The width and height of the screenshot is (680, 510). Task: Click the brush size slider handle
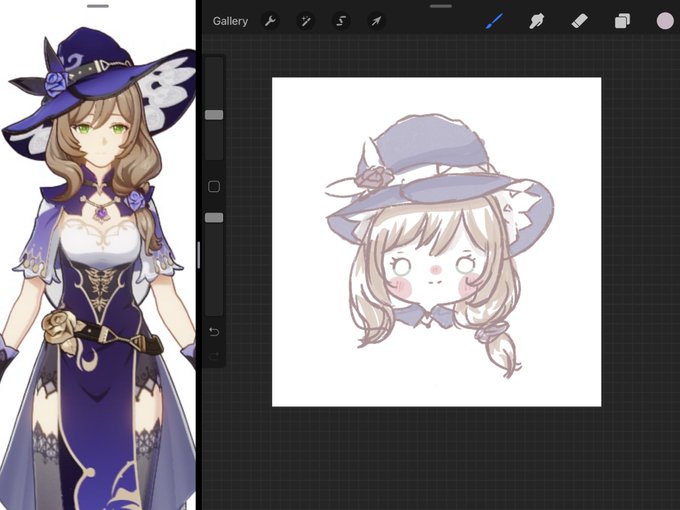[214, 114]
